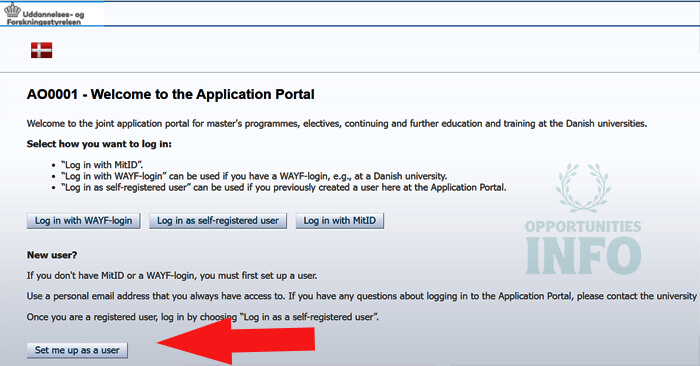The width and height of the screenshot is (700, 366).
Task: Click "Select how you want to log in:" text
Action: point(99,144)
